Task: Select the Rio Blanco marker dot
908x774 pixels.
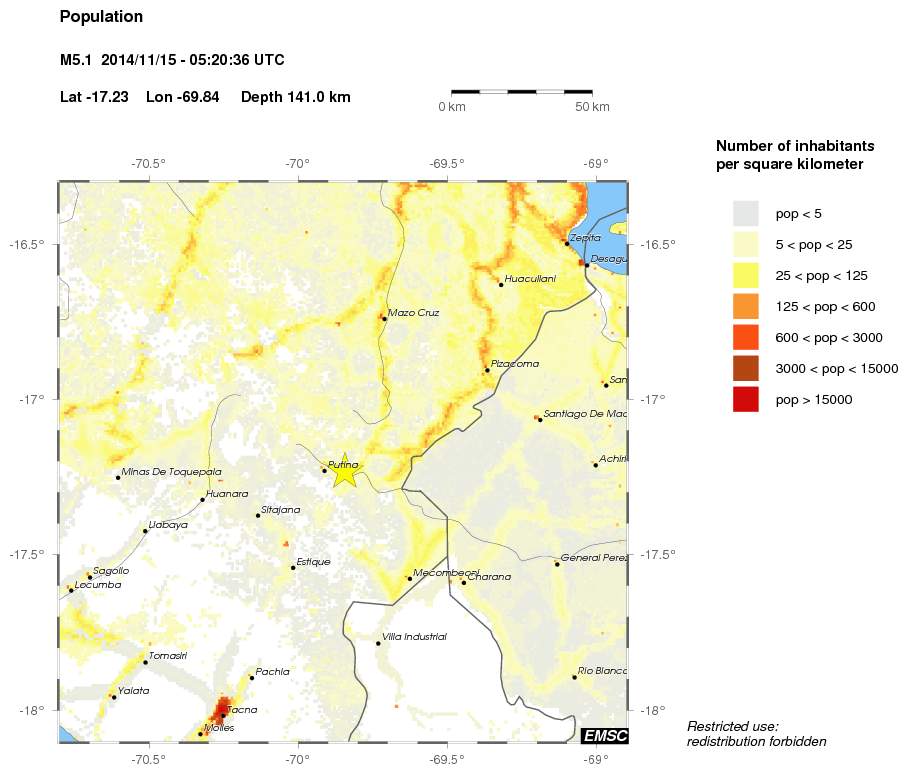Action: 575,677
